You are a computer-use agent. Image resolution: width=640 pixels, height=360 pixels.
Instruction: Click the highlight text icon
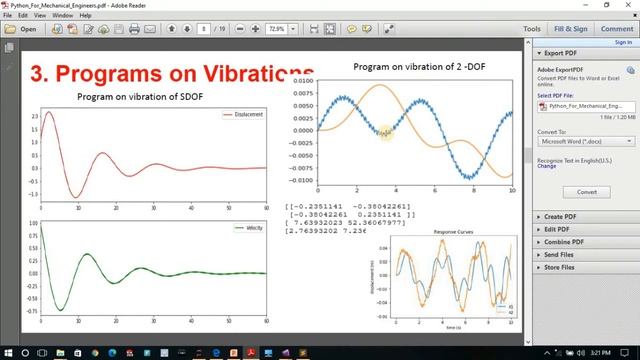367,29
